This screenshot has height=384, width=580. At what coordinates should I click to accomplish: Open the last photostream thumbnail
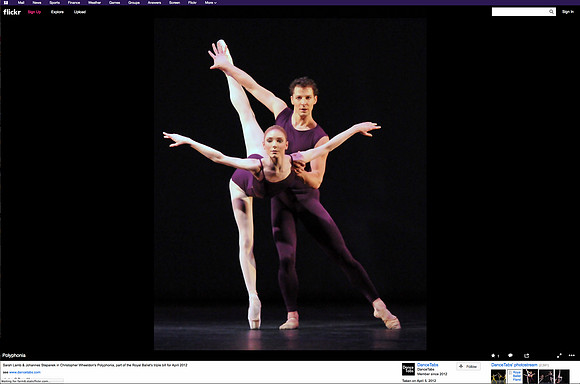coord(562,377)
